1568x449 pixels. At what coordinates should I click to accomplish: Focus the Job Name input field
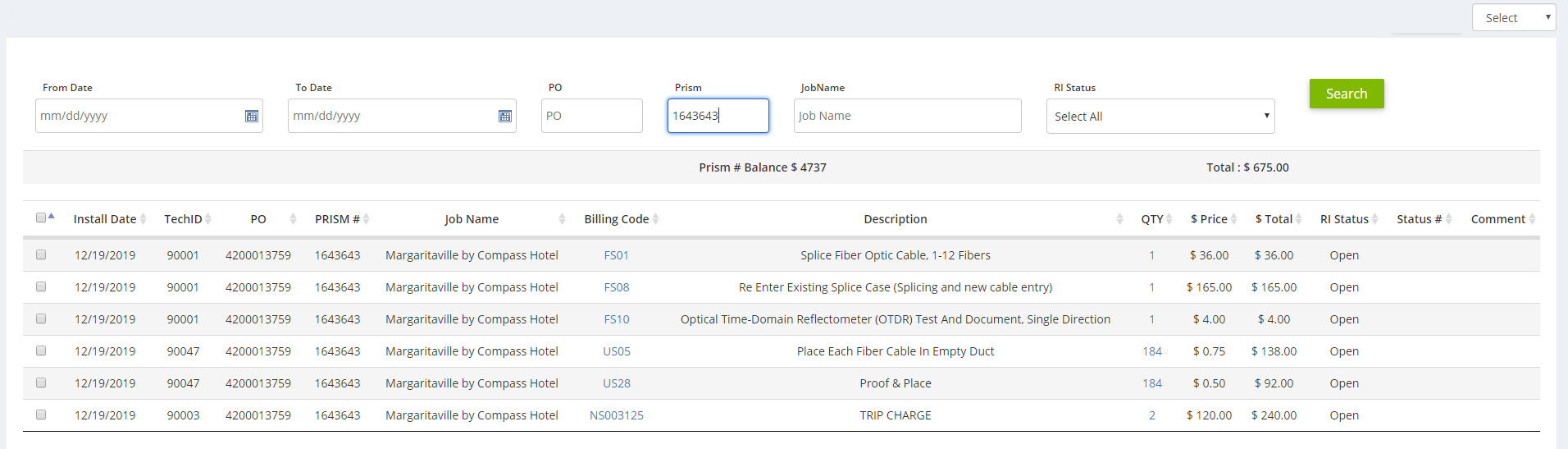[907, 117]
